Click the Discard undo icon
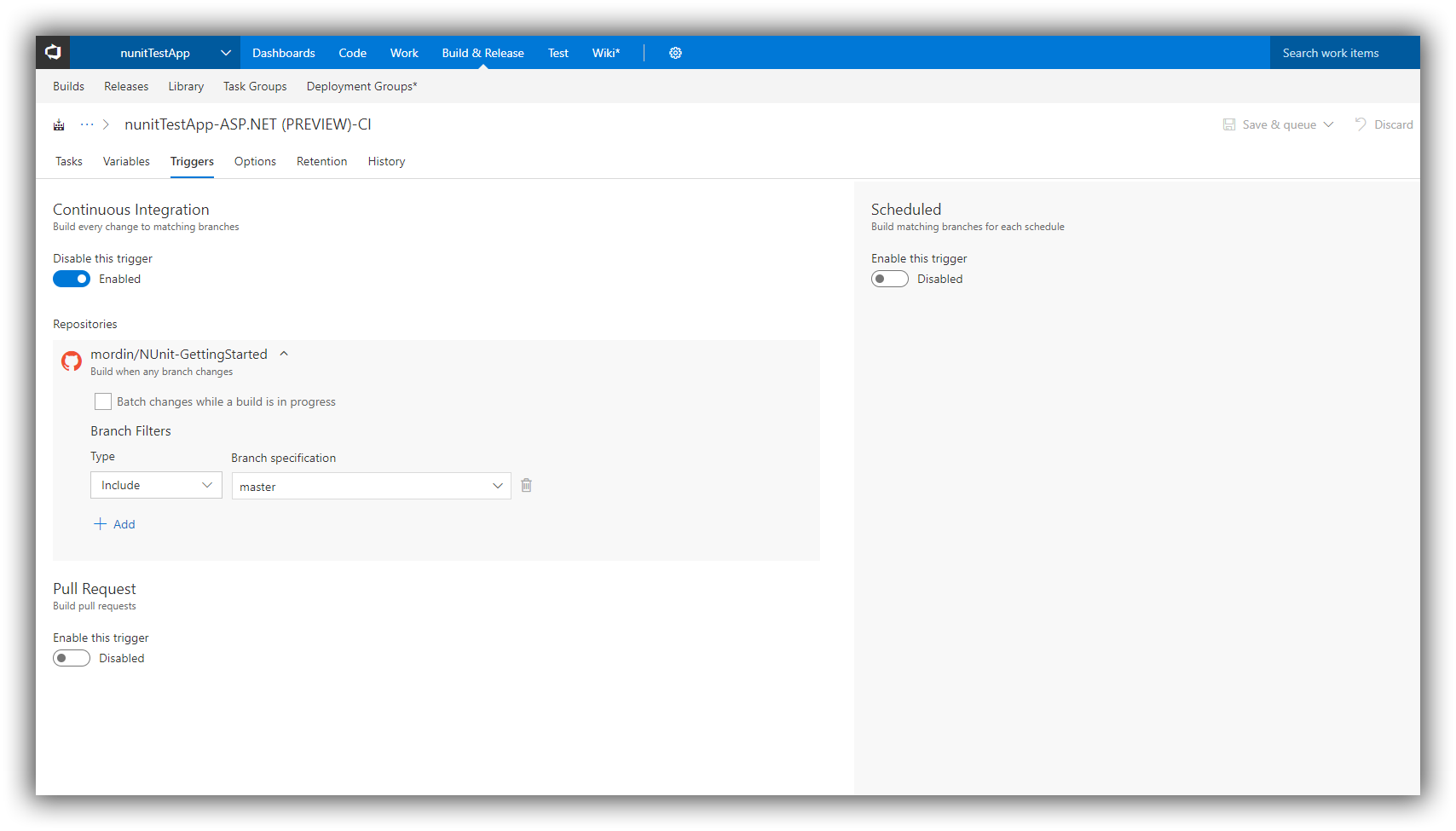This screenshot has height=831, width=1456. tap(1361, 124)
